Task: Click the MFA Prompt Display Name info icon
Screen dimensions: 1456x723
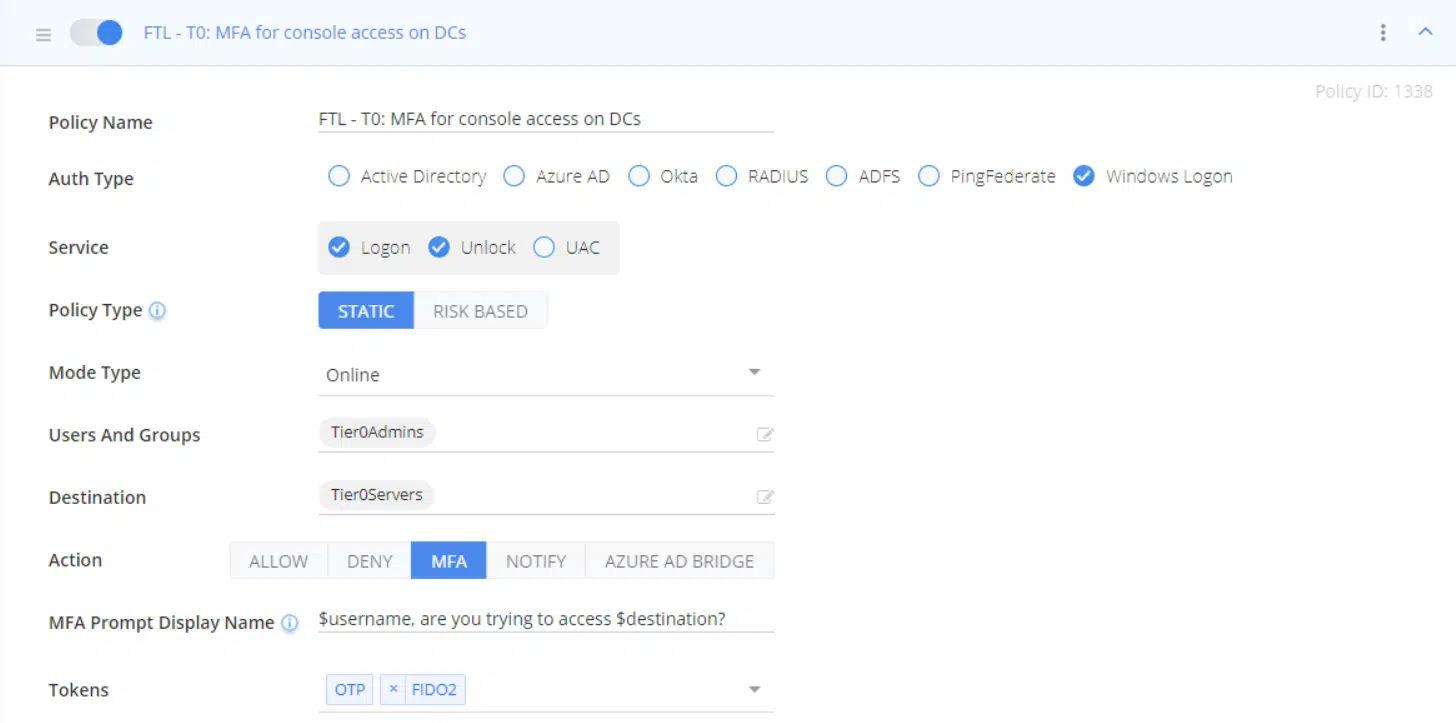Action: click(x=289, y=623)
